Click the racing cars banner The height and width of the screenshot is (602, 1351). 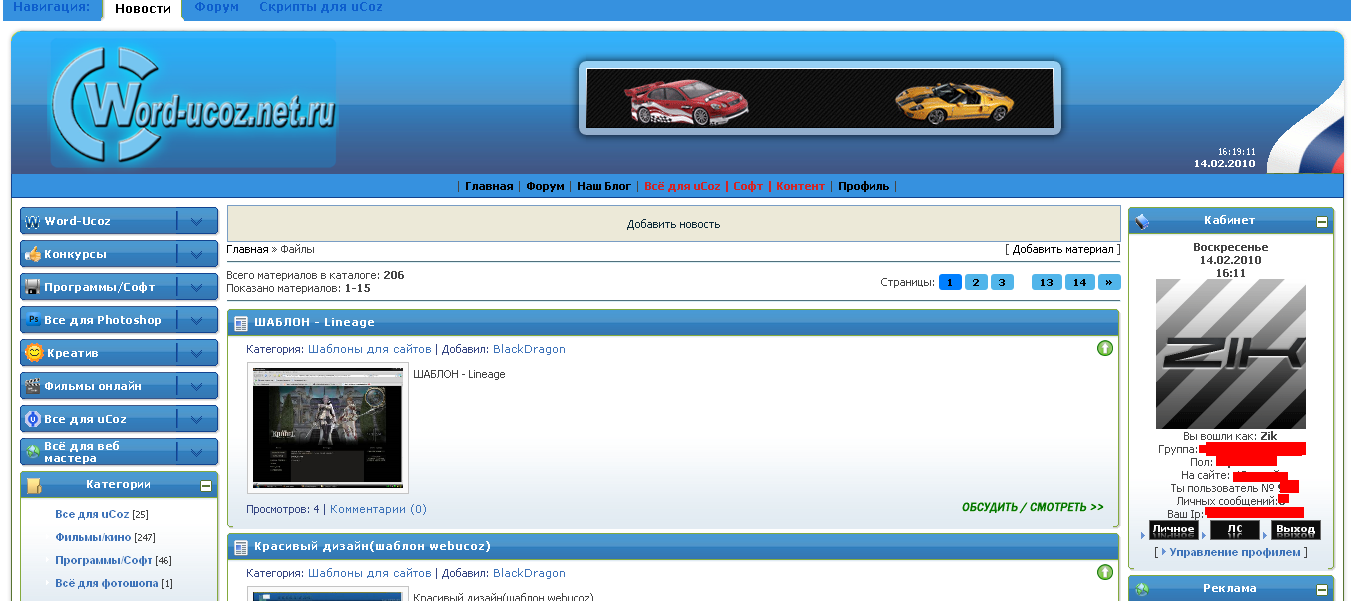820,98
